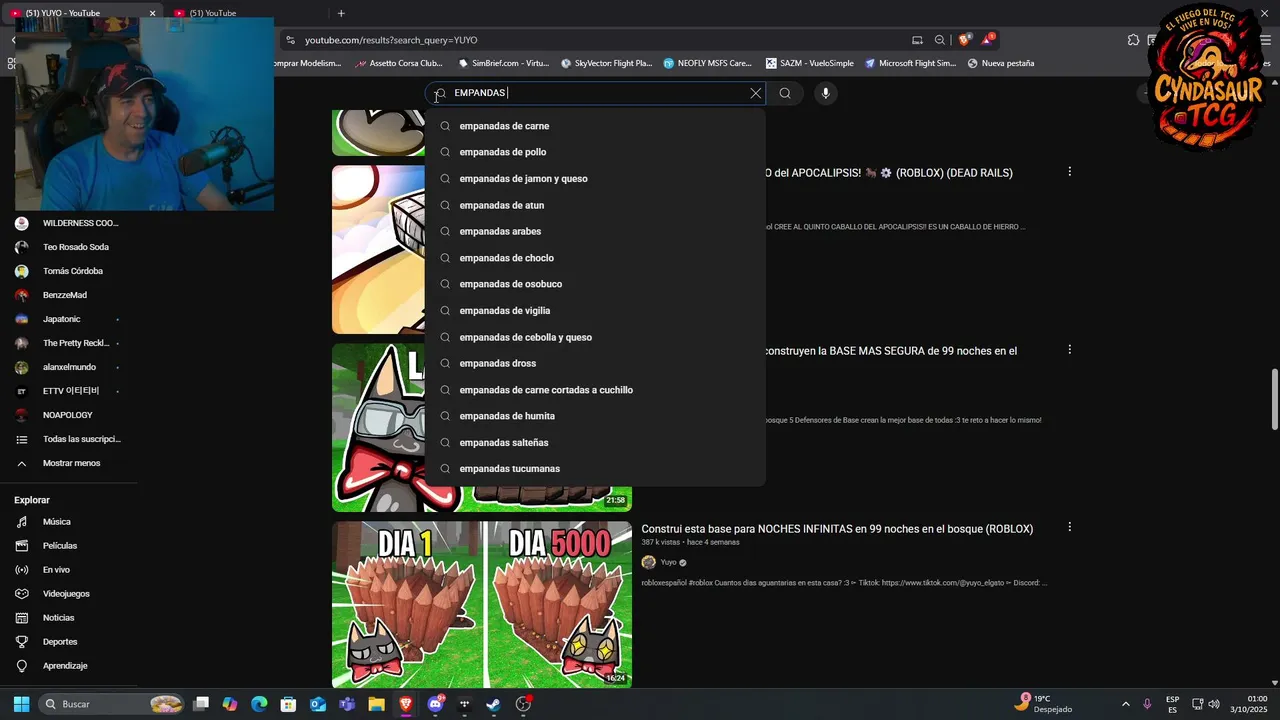Open Discord from the taskbar
The image size is (1280, 720).
[x=435, y=704]
